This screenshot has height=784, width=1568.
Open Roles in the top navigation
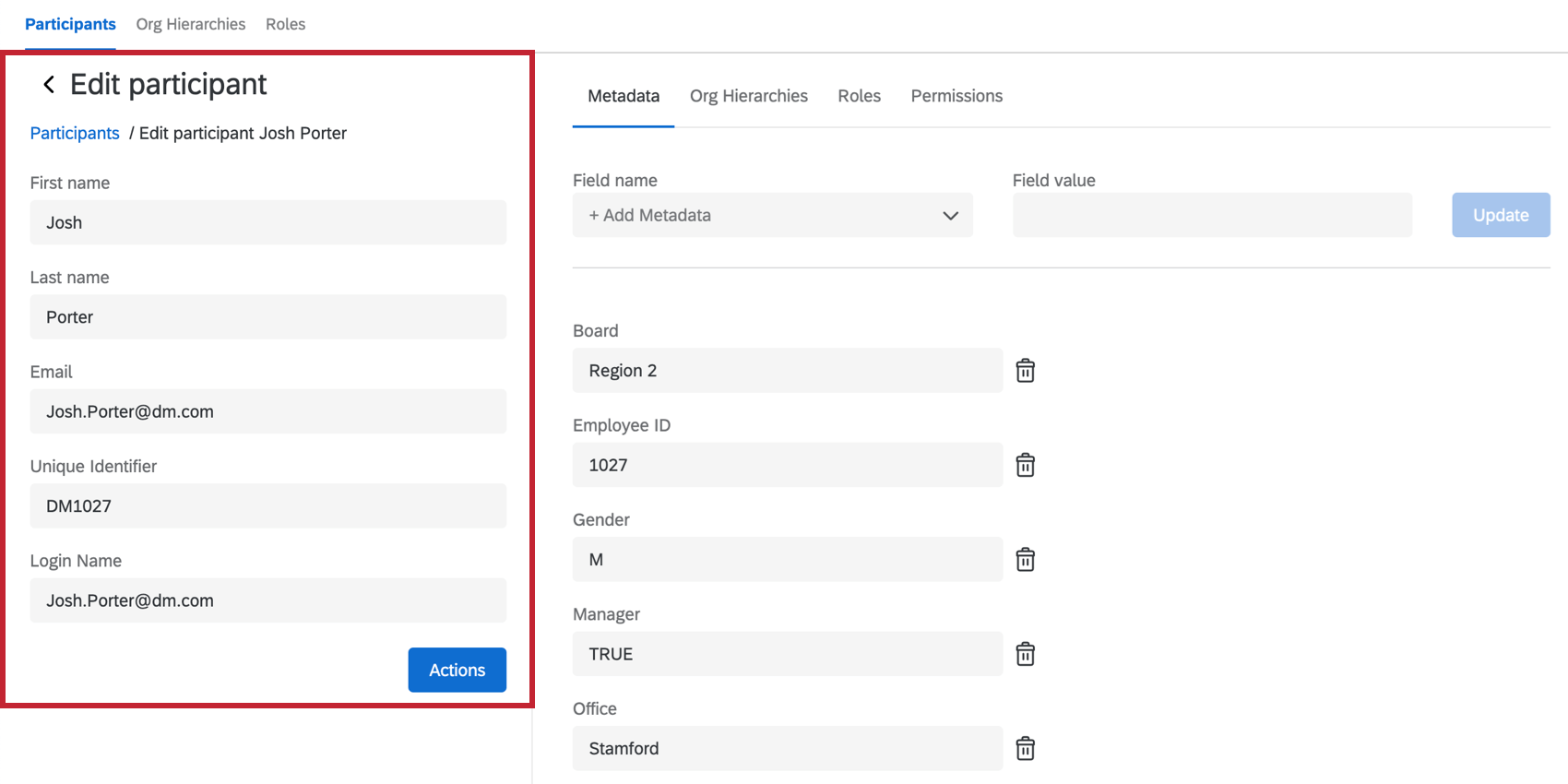tap(285, 24)
